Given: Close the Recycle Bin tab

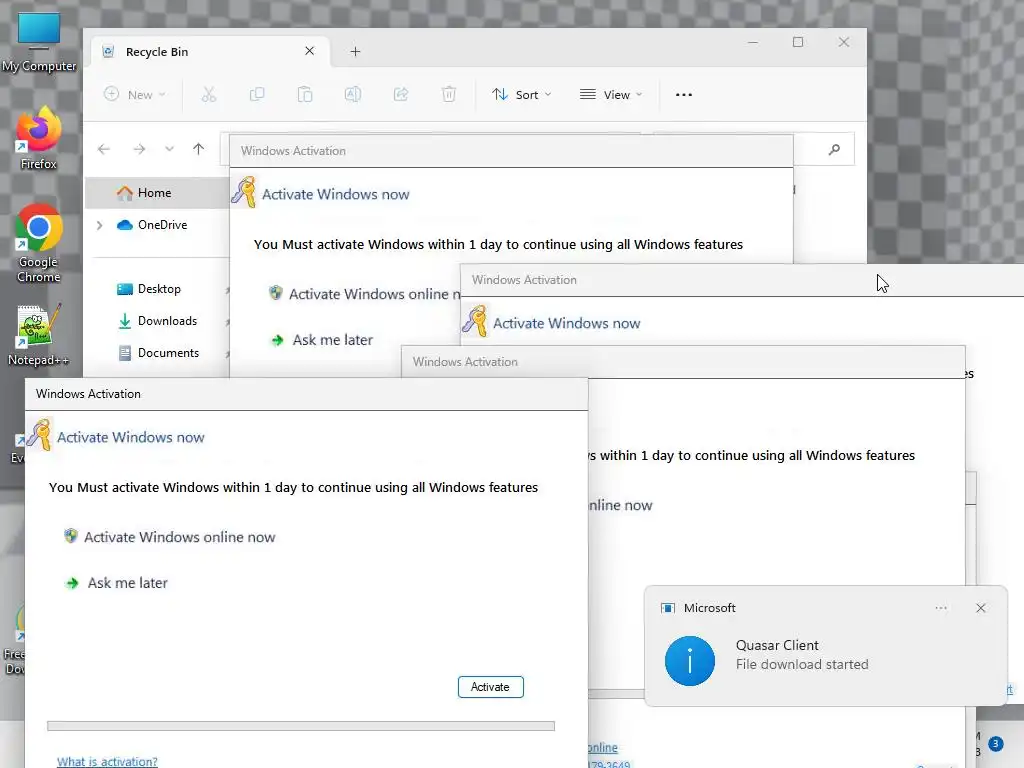Looking at the screenshot, I should pos(310,51).
